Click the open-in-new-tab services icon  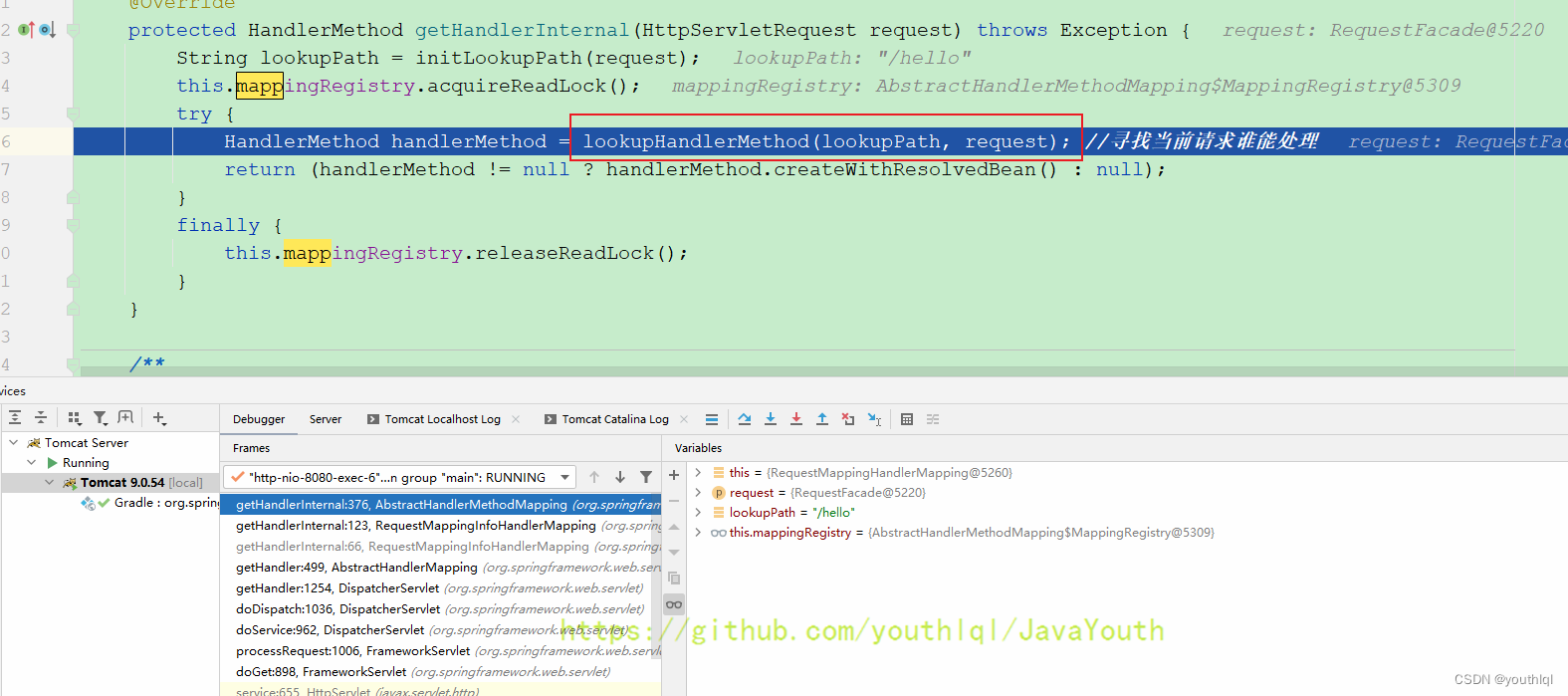click(x=125, y=418)
